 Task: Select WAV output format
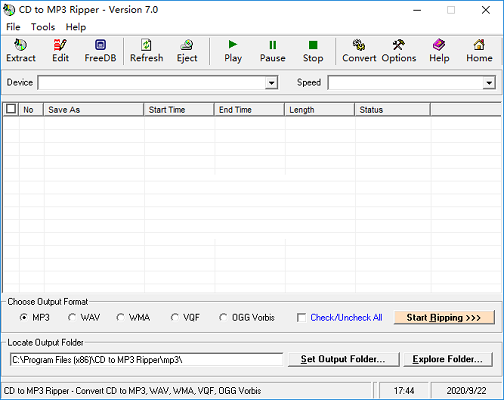pyautogui.click(x=72, y=317)
